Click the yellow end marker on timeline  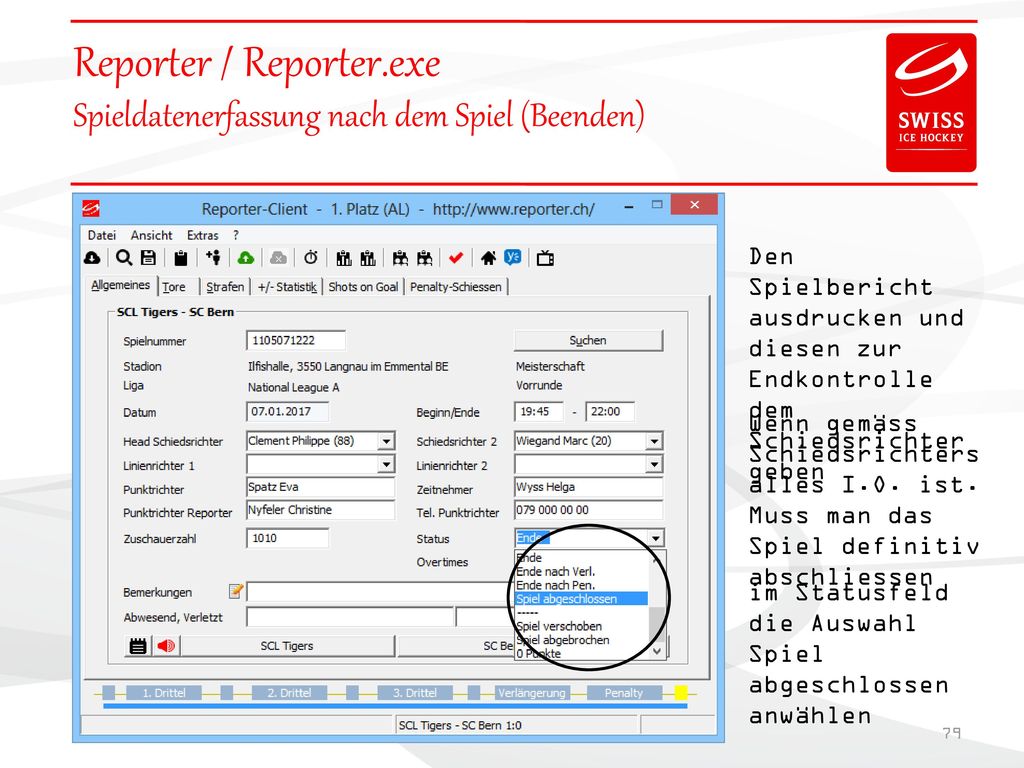680,693
